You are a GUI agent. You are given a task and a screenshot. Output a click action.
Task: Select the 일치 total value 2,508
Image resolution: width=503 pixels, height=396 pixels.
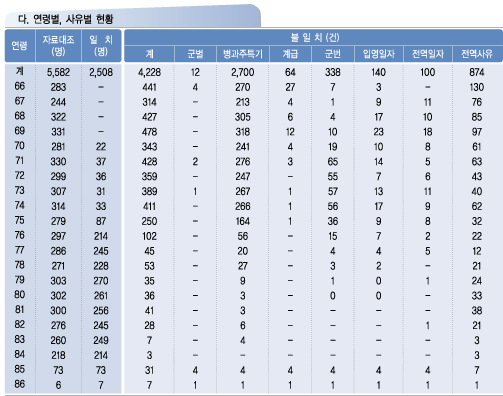click(101, 72)
